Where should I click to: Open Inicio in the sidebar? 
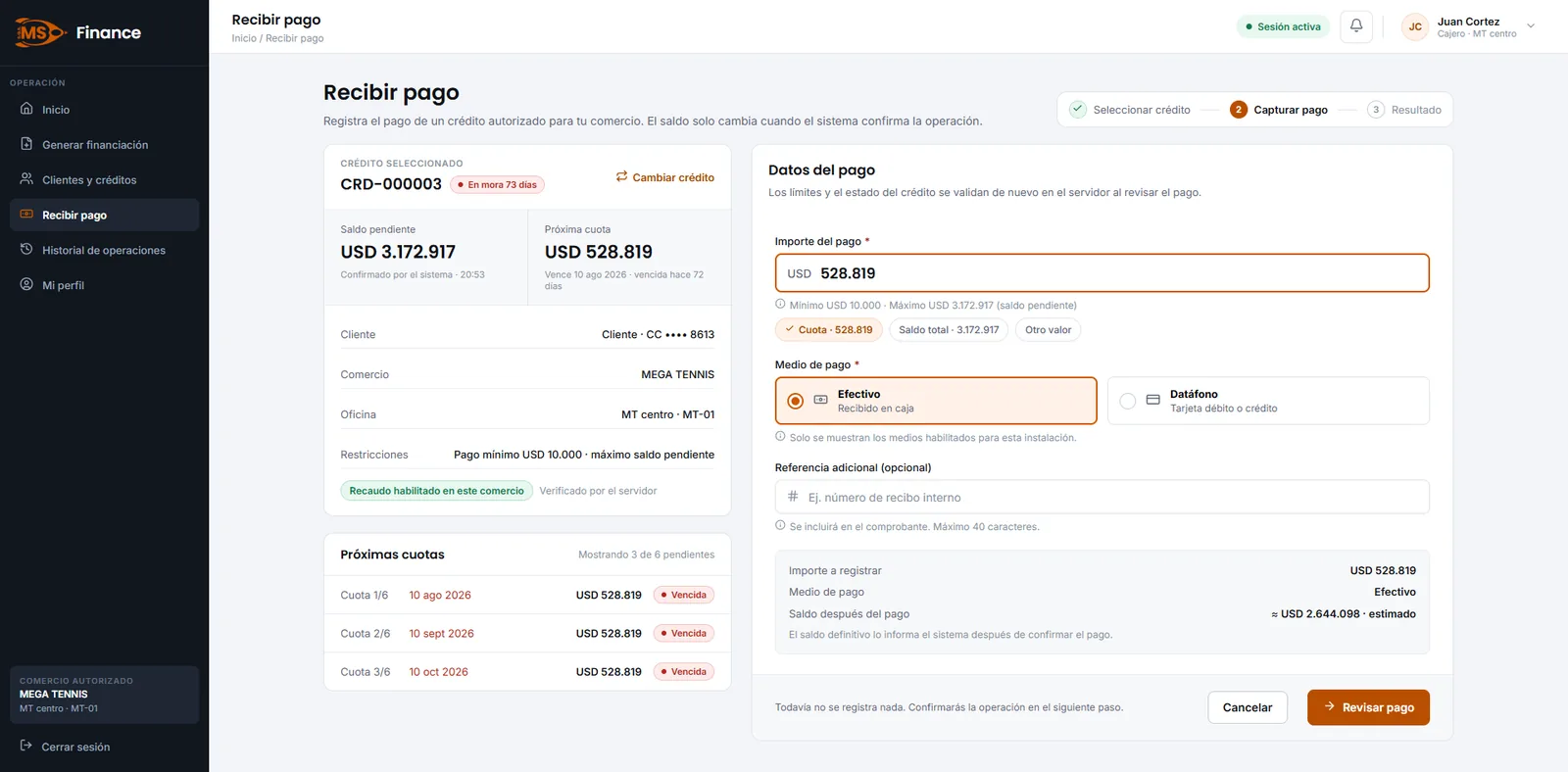[104, 110]
